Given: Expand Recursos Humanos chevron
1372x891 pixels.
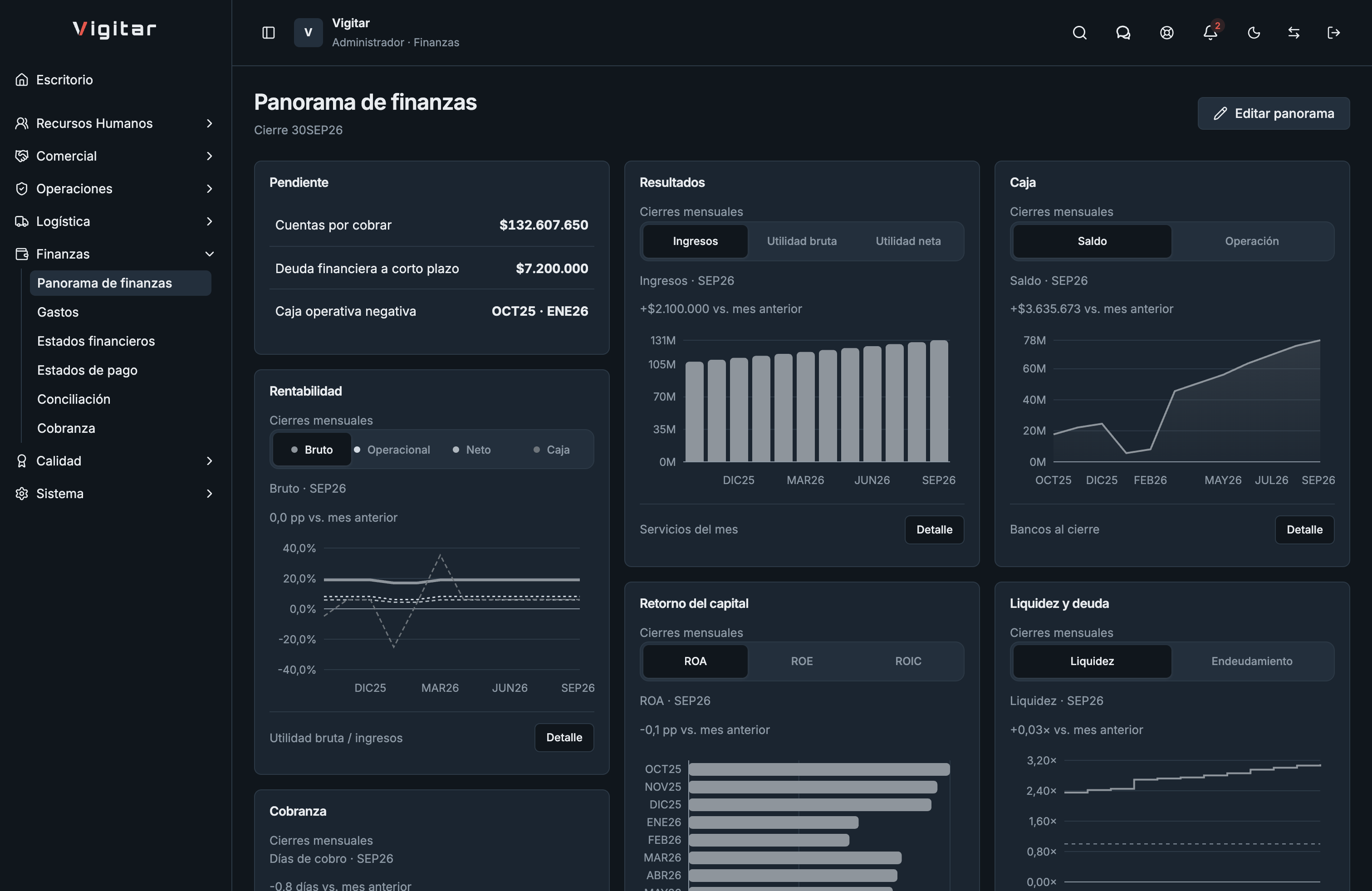Looking at the screenshot, I should point(209,123).
